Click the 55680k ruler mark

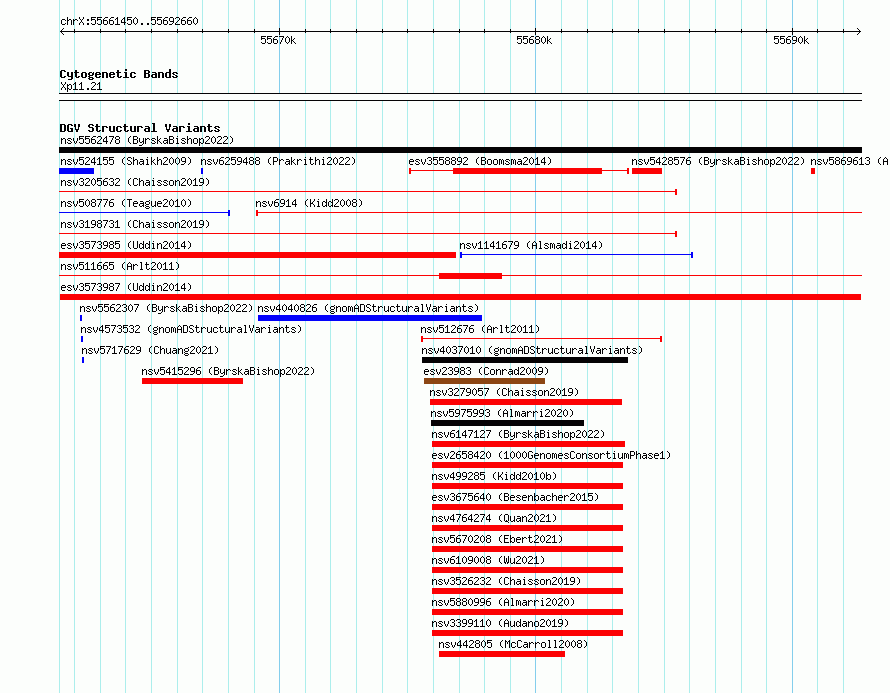point(534,40)
